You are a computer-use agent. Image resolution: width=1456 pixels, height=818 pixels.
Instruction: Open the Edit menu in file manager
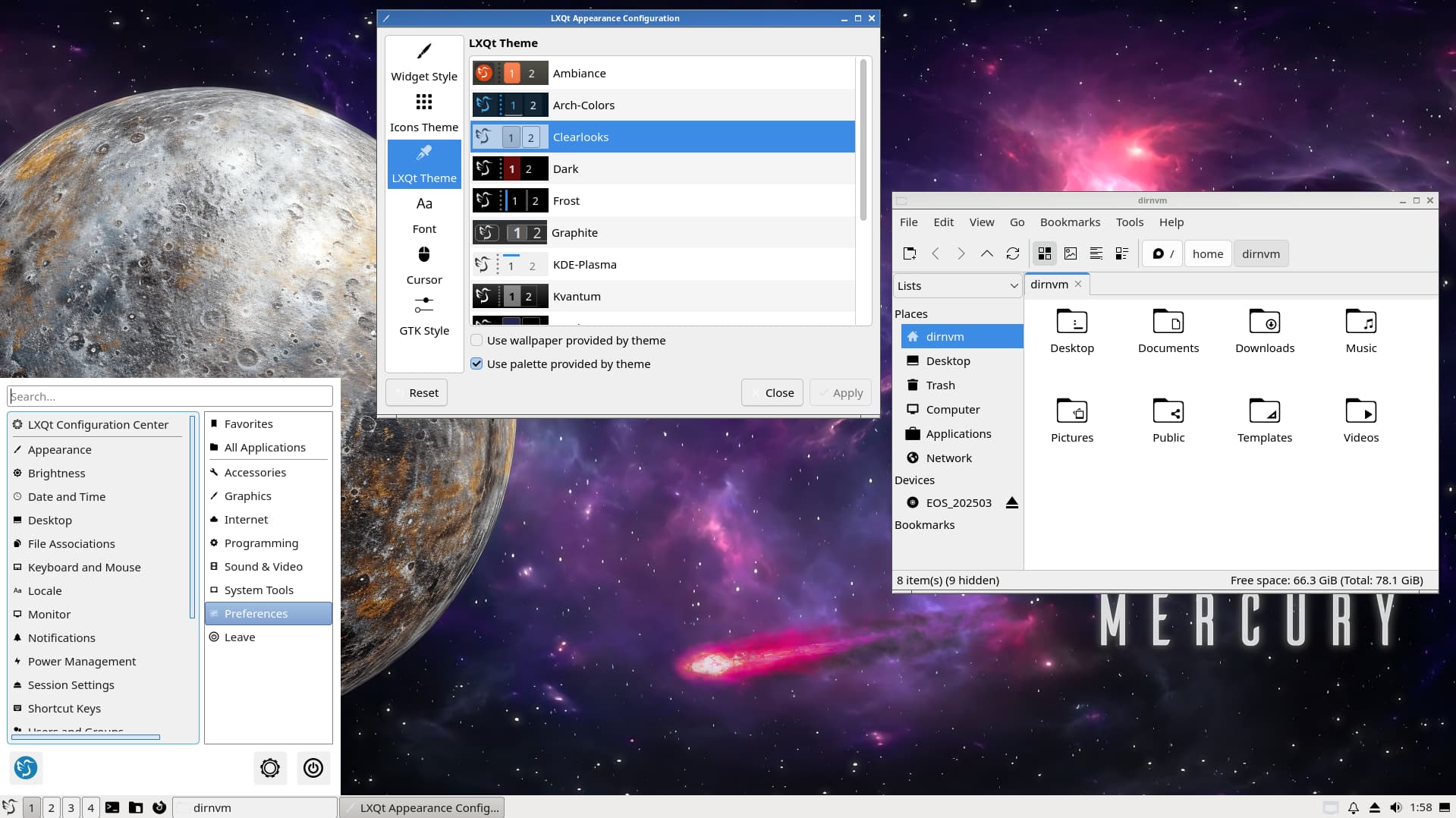[943, 222]
